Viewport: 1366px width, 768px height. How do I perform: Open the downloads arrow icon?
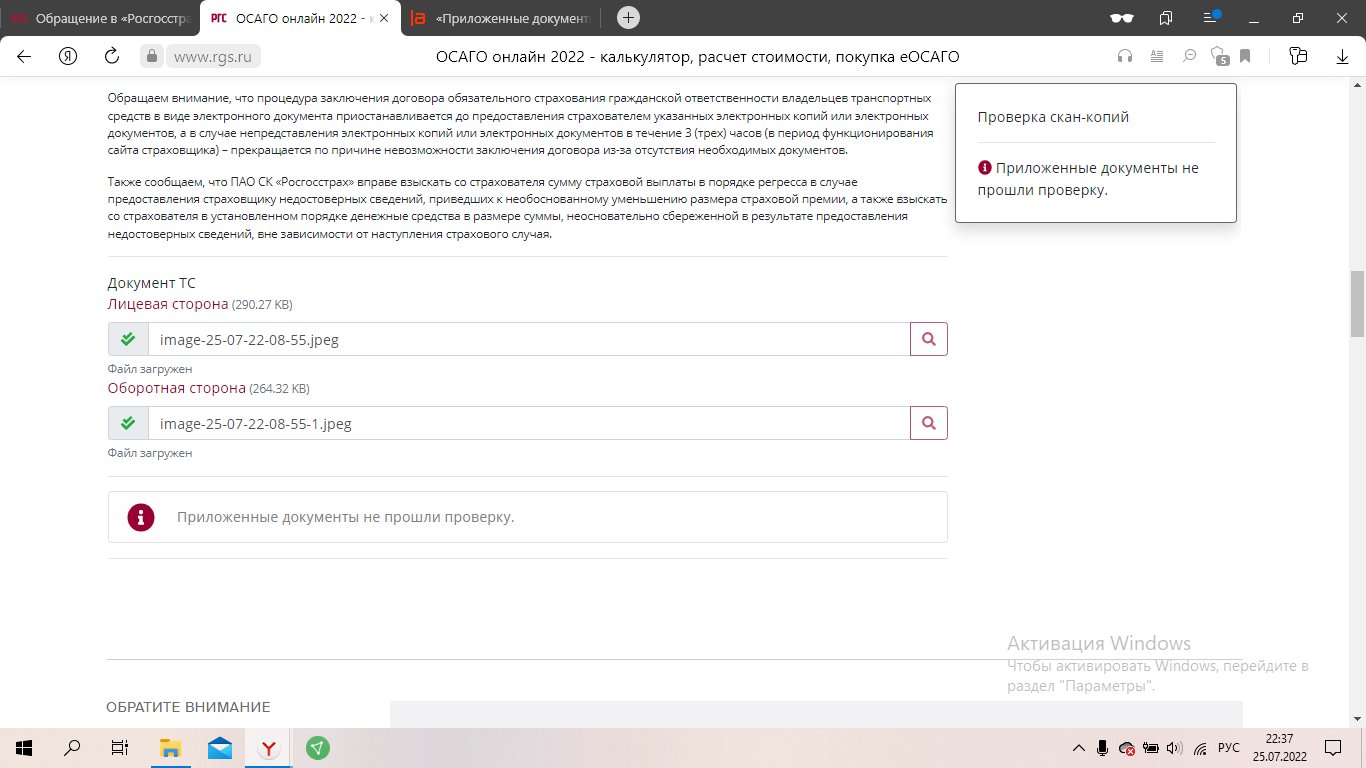[x=1342, y=56]
